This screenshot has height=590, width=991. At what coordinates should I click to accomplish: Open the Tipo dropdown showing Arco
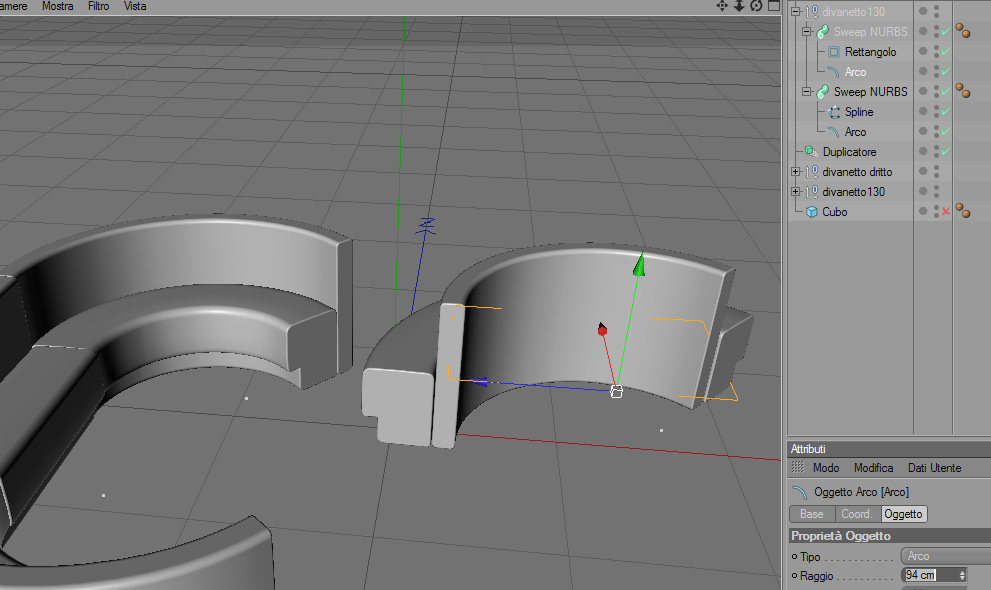945,556
